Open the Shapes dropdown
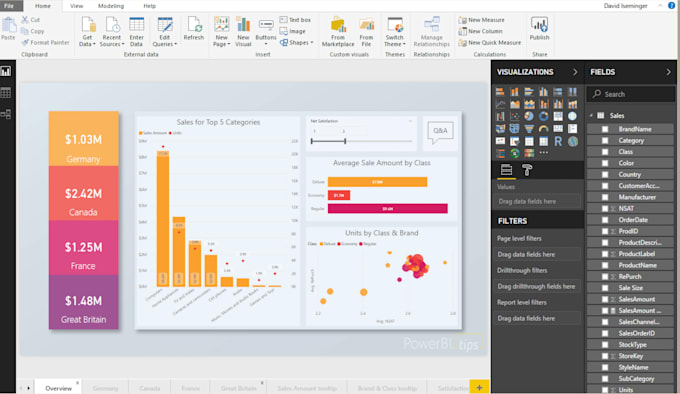 297,42
